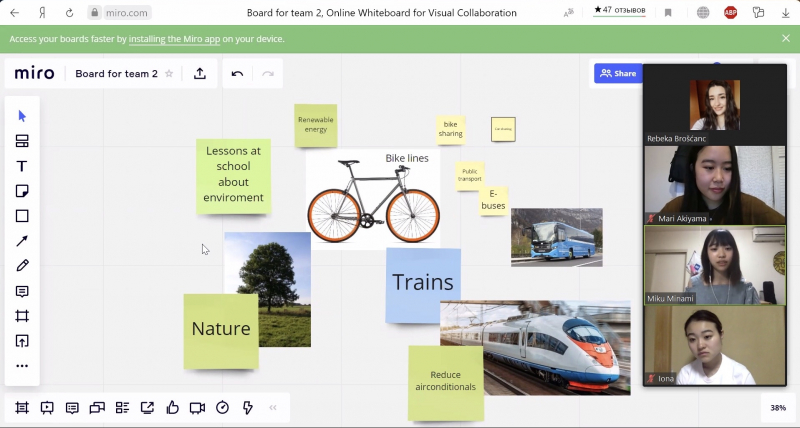Screen dimensions: 800x428
Task: Select the Arrow connection line tool
Action: 22,241
